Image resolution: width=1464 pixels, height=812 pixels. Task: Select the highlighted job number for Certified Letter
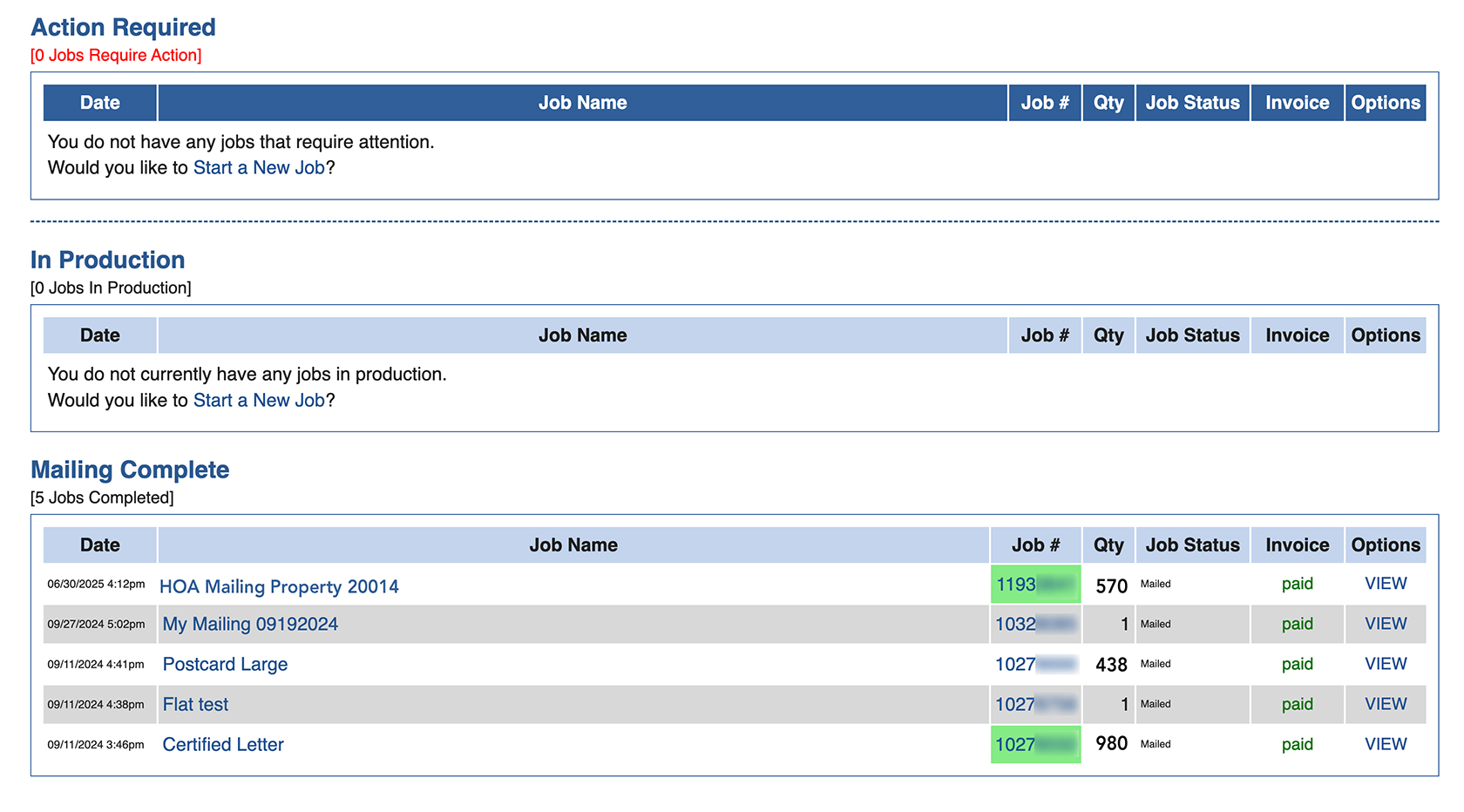1035,744
